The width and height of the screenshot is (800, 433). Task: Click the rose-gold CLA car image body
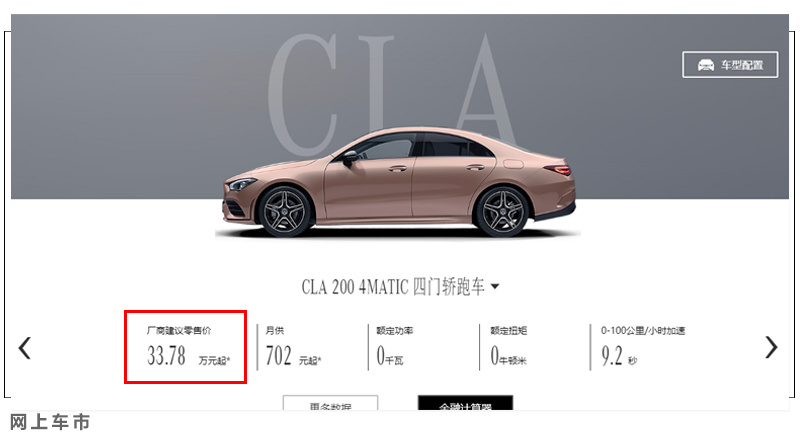[399, 182]
